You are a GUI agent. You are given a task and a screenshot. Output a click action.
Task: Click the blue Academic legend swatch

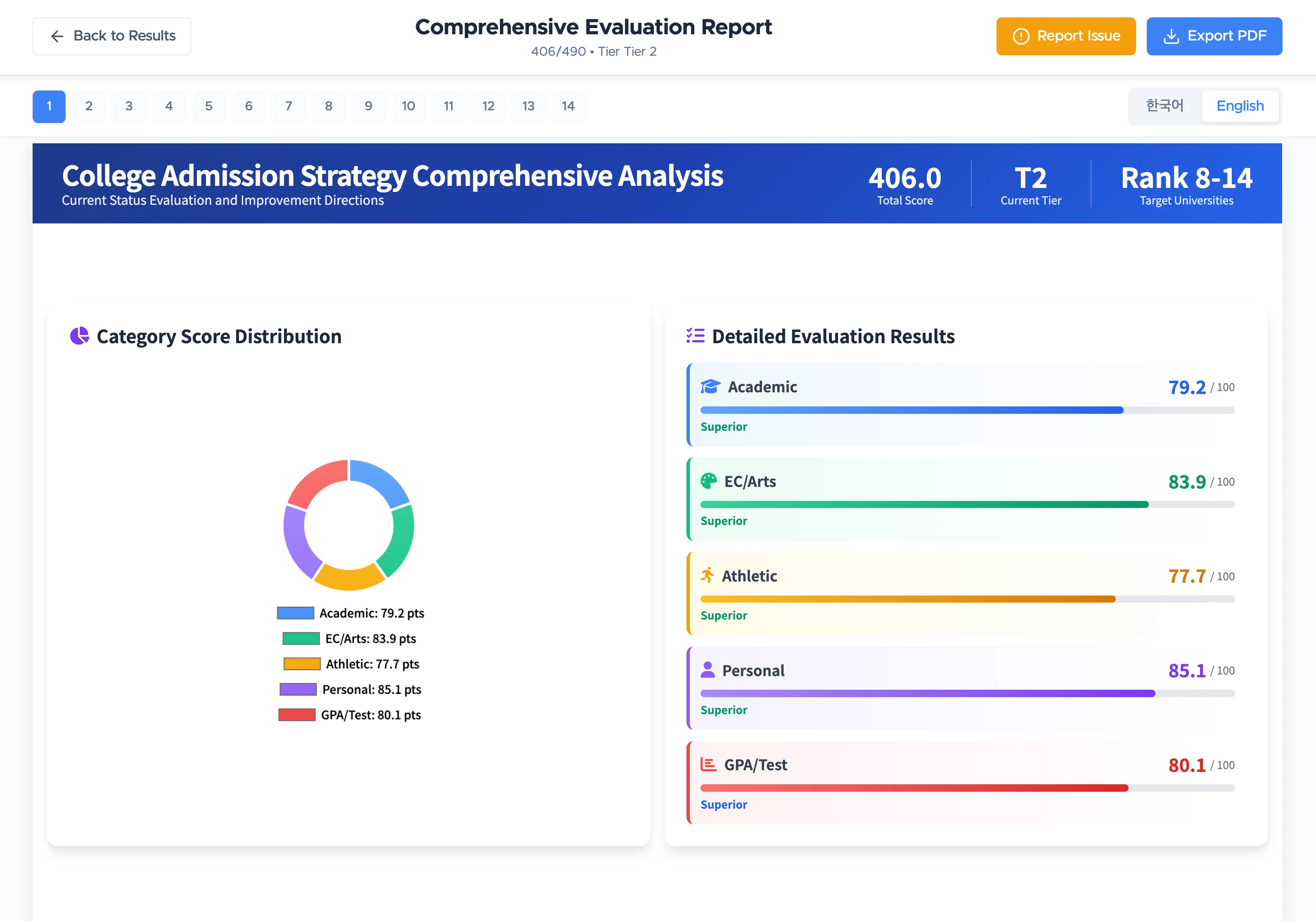pyautogui.click(x=295, y=612)
